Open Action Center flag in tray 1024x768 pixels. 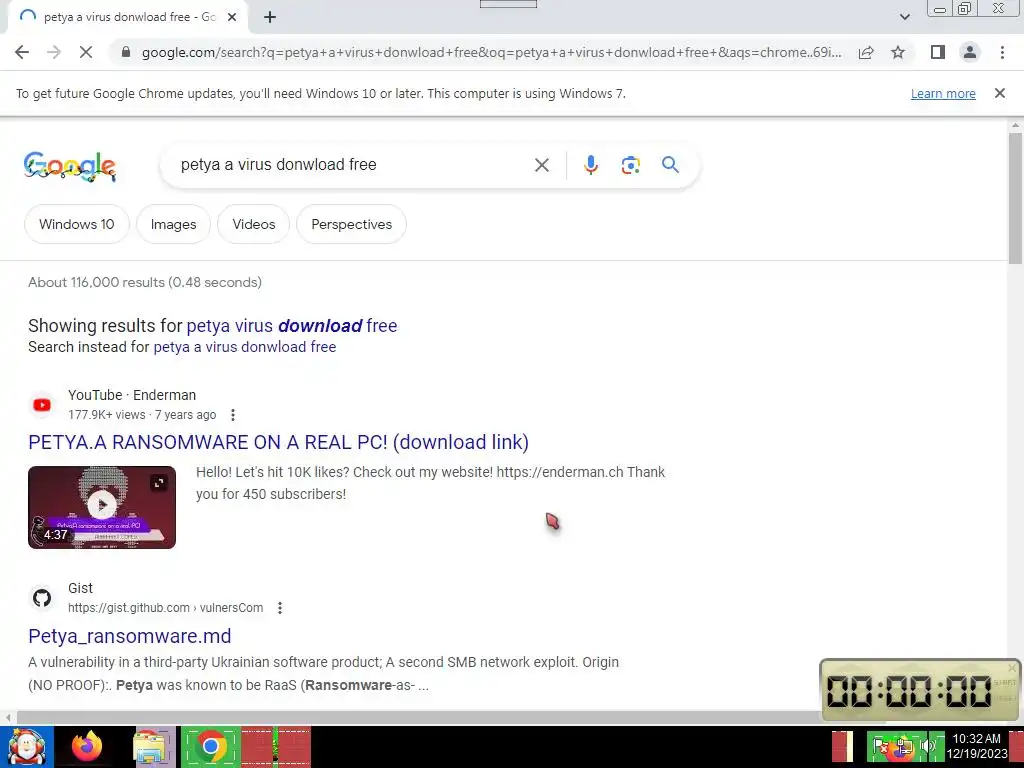pos(880,747)
